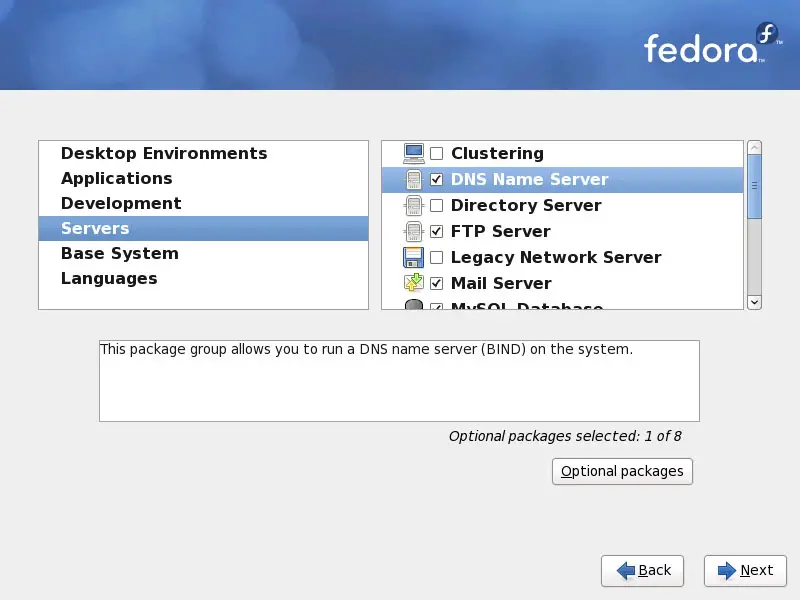
Task: Click the FTP Server icon
Action: click(413, 232)
